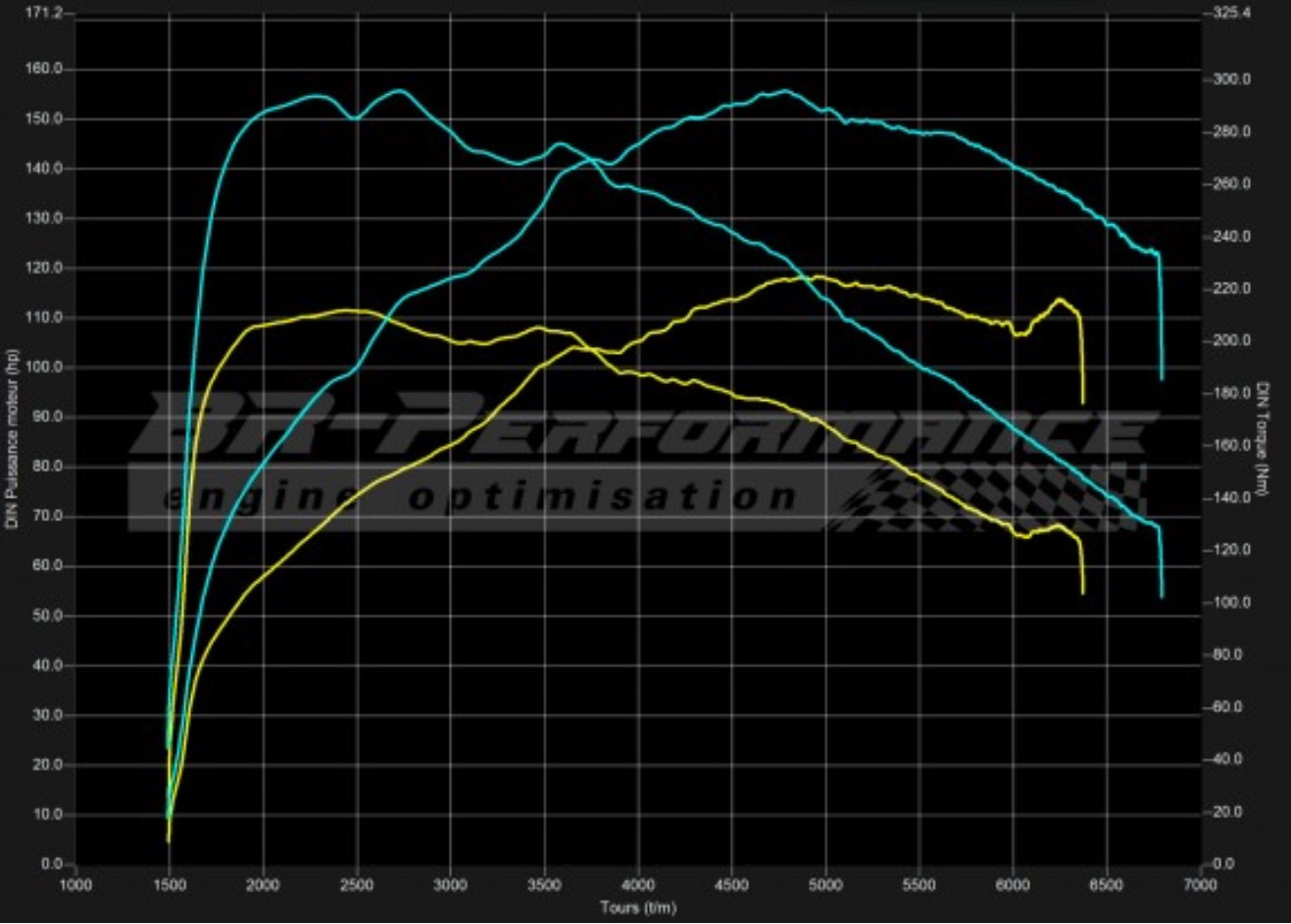Click the 100.0 label on the left hp axis
The height and width of the screenshot is (924, 1291).
[x=47, y=367]
